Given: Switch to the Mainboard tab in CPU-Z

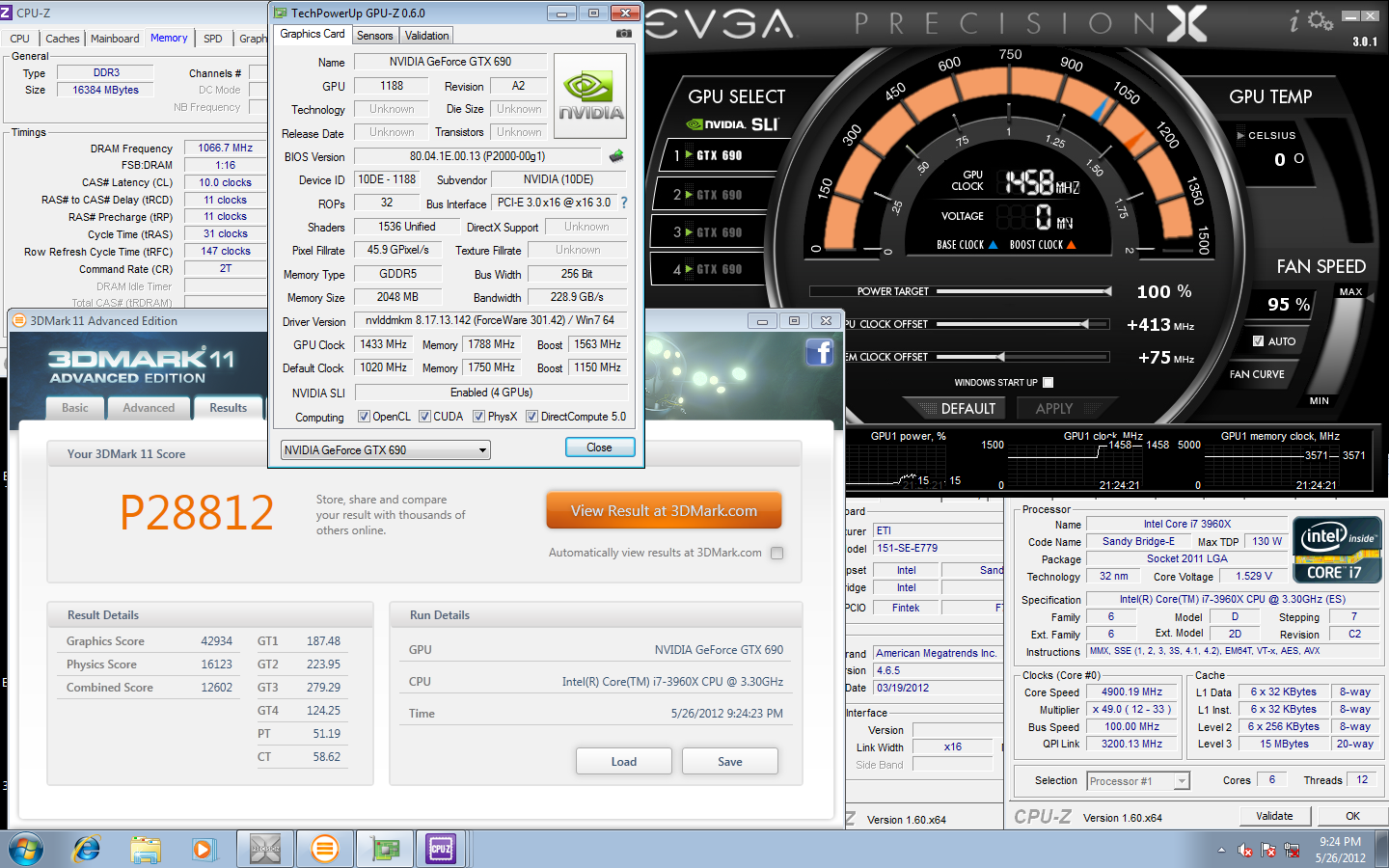Looking at the screenshot, I should click(x=115, y=39).
